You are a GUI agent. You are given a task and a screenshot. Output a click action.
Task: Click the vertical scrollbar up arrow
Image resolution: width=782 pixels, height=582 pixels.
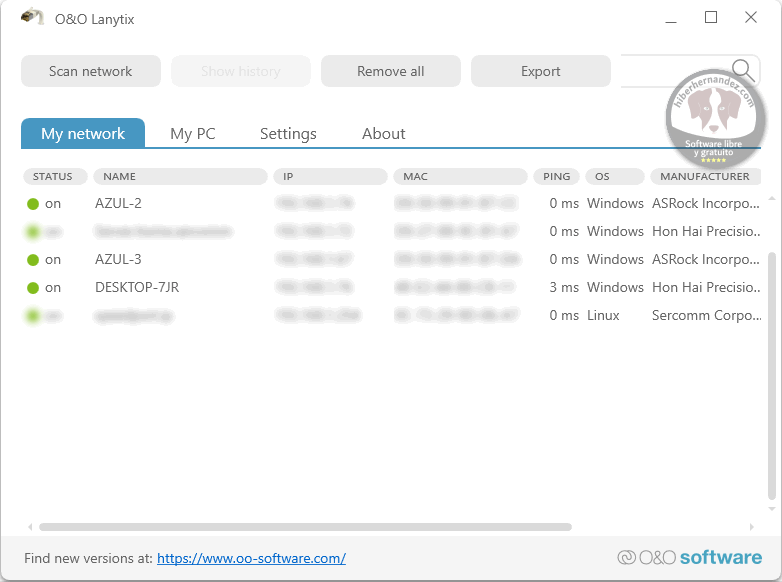(x=772, y=198)
